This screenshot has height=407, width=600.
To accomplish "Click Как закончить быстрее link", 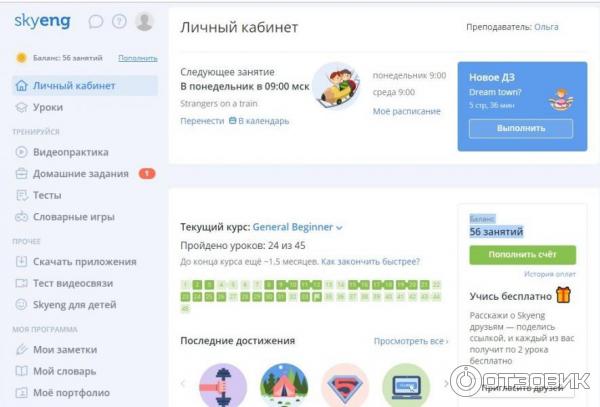I will (x=370, y=262).
